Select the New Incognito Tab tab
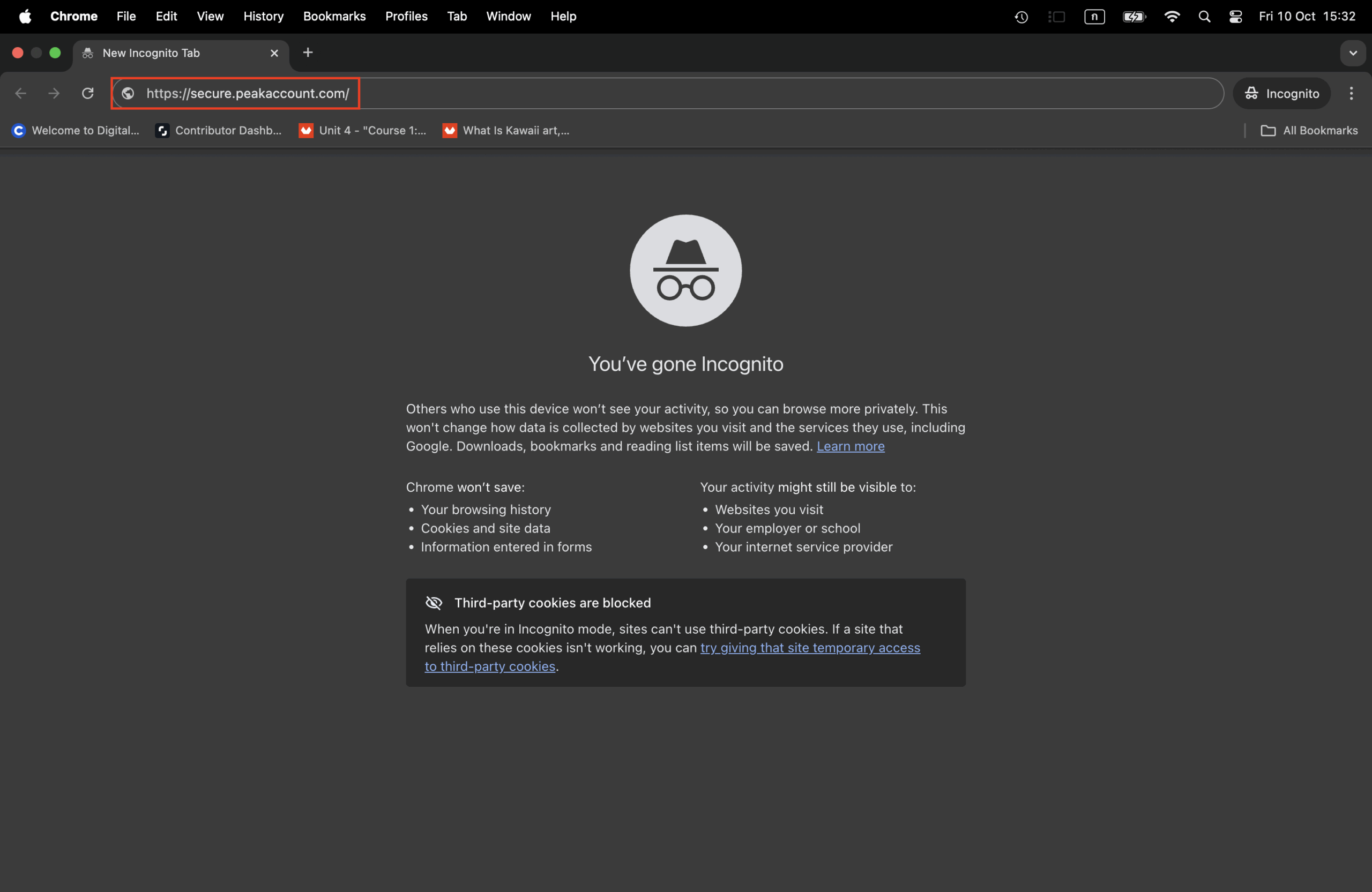The width and height of the screenshot is (1372, 892). (161, 53)
